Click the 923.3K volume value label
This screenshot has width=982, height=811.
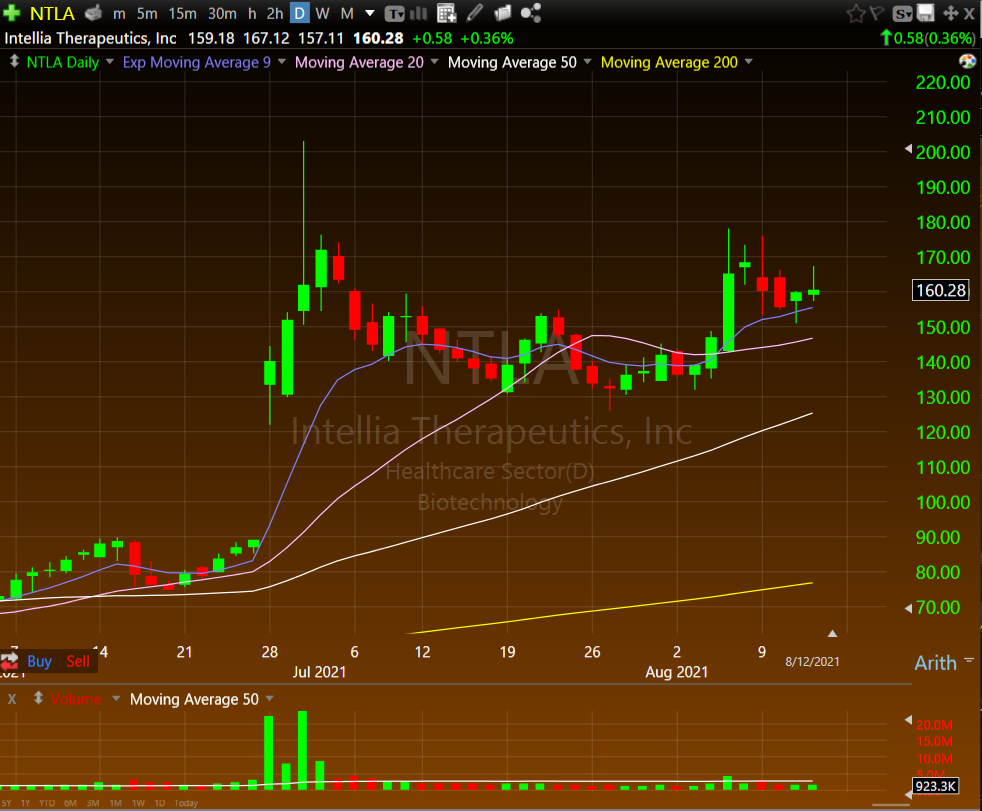point(936,786)
